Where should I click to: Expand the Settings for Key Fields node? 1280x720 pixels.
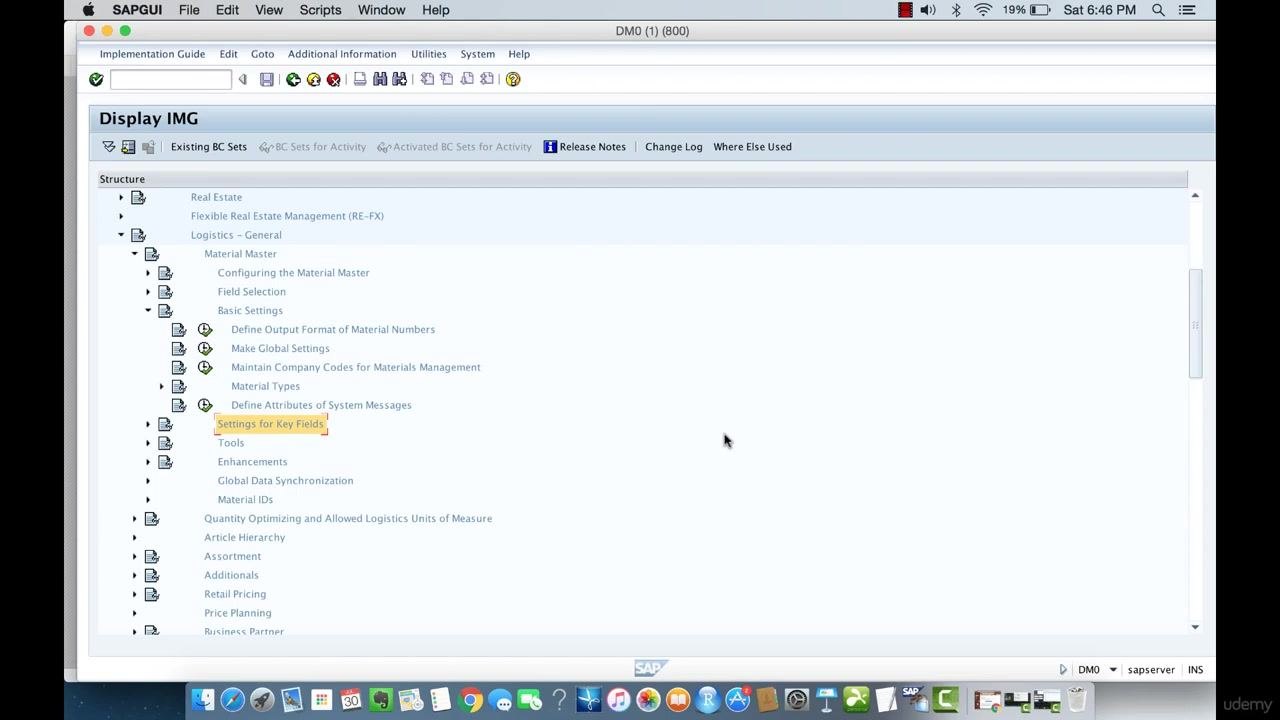[x=148, y=424]
